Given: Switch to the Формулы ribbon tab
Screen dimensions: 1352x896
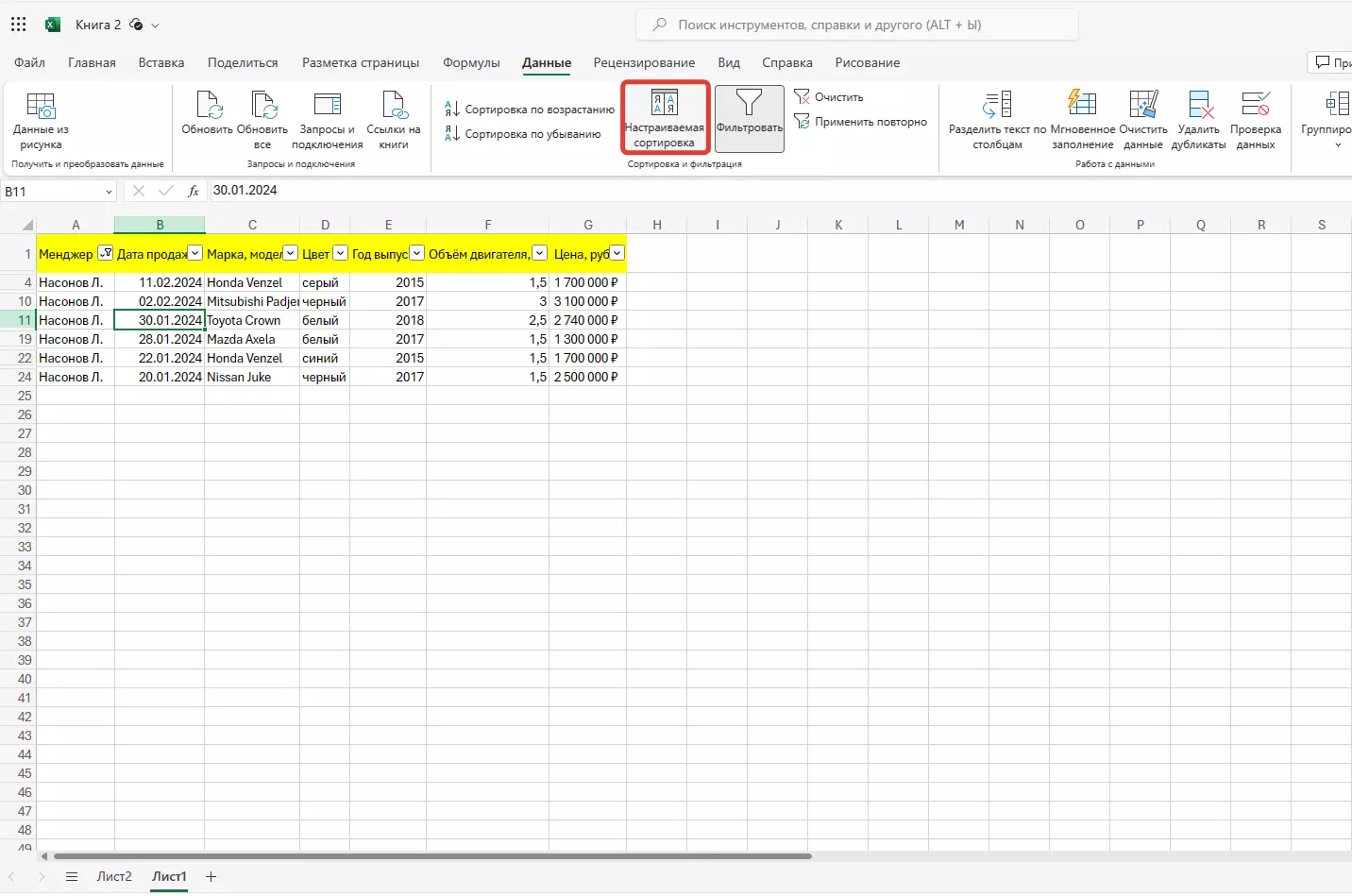Looking at the screenshot, I should pos(471,63).
